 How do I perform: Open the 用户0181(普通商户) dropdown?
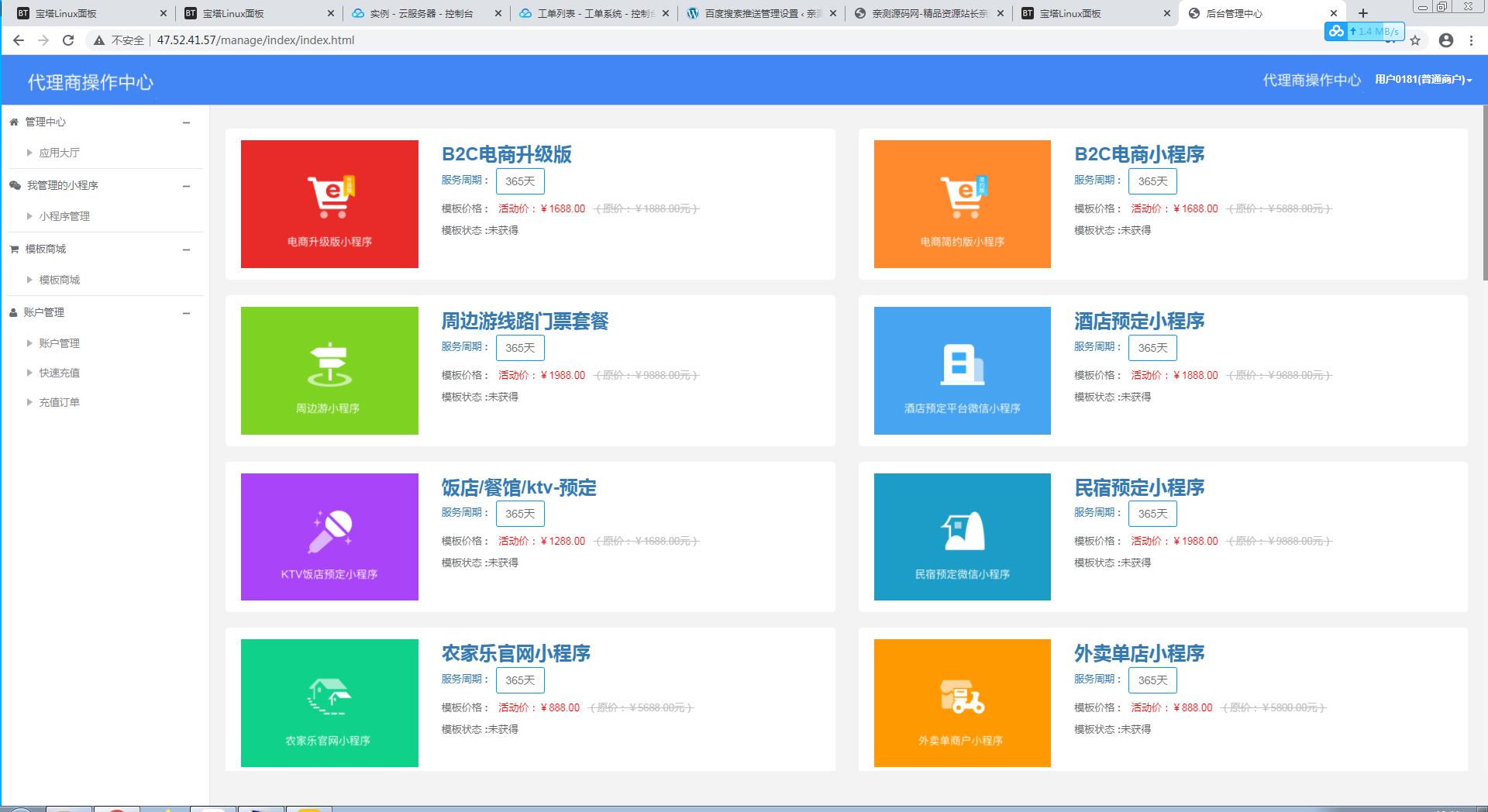(1424, 80)
